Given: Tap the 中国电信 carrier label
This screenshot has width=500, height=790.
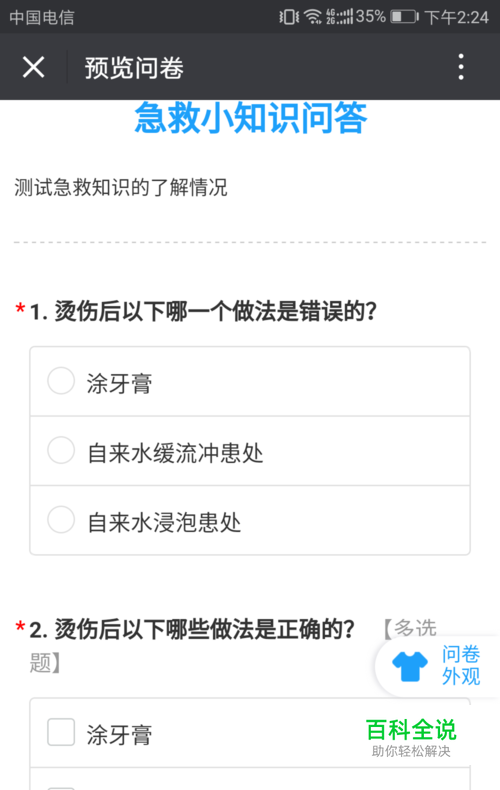Looking at the screenshot, I should click(x=42, y=17).
